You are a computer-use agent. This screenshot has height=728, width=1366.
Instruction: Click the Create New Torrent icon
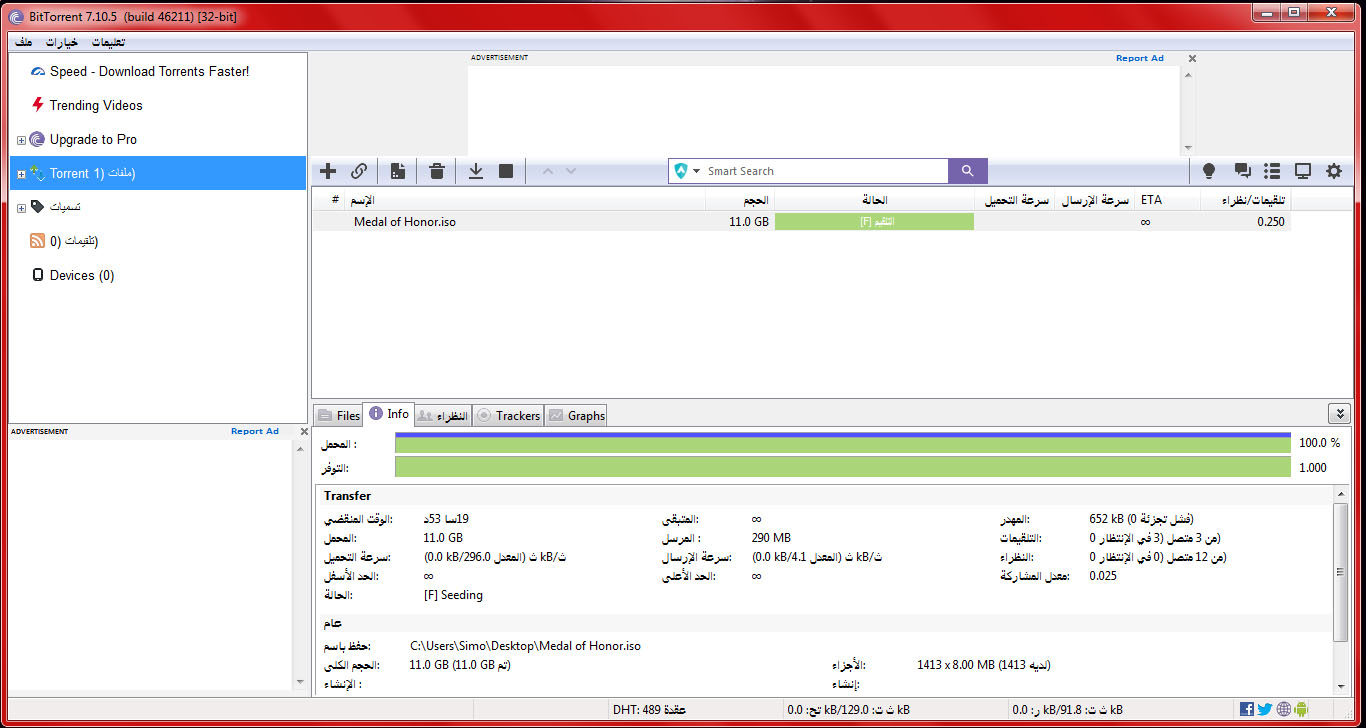pos(398,171)
